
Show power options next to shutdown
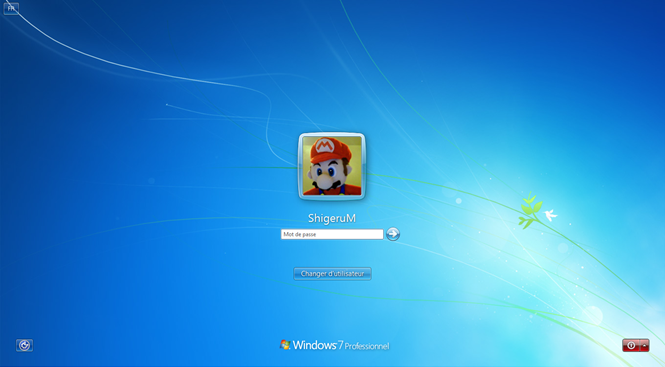[645, 345]
